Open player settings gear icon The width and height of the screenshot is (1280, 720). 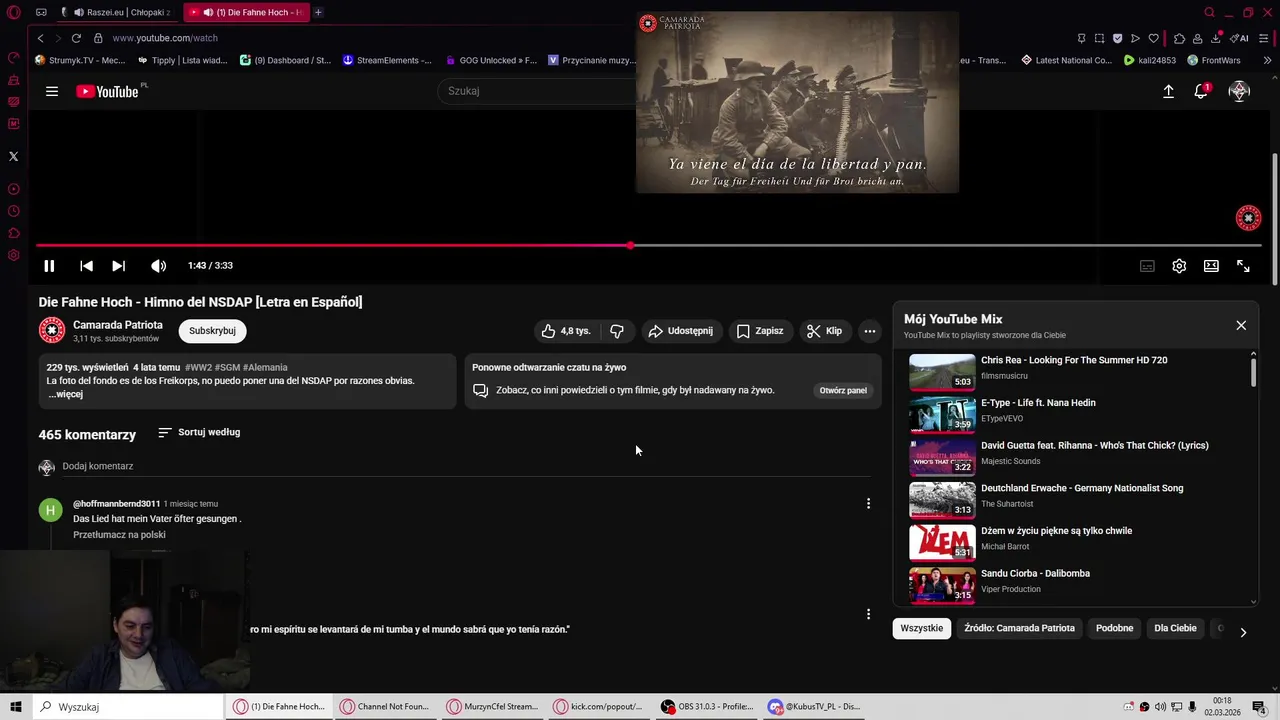coord(1179,266)
